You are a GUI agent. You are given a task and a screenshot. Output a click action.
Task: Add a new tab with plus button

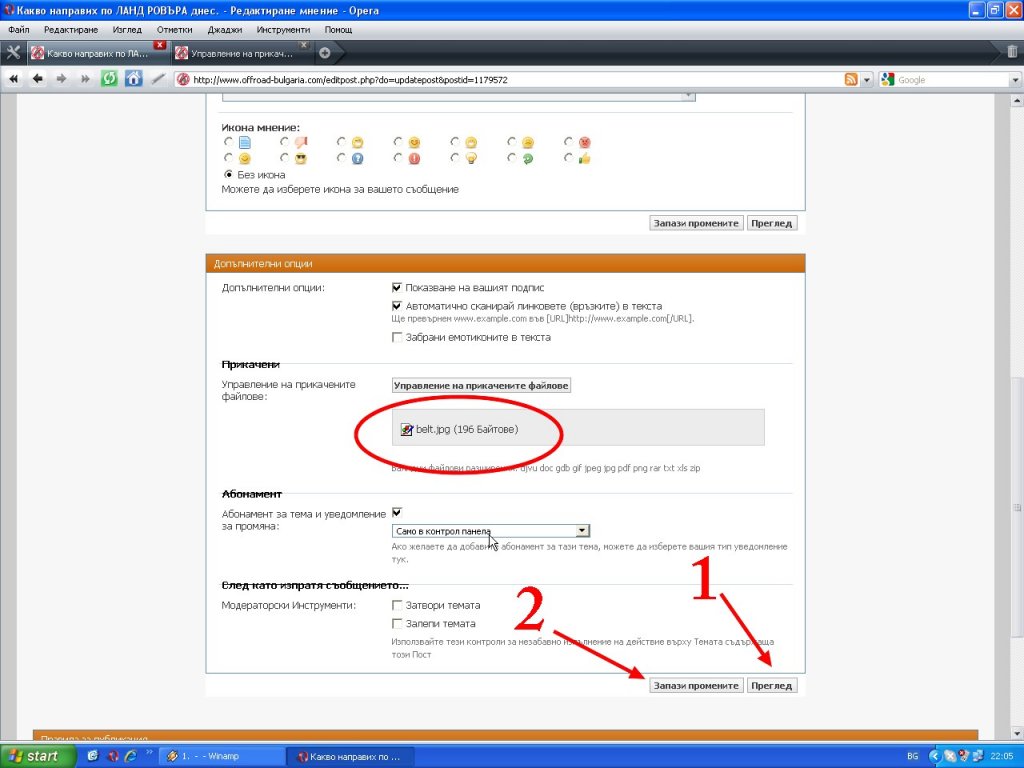(x=325, y=53)
